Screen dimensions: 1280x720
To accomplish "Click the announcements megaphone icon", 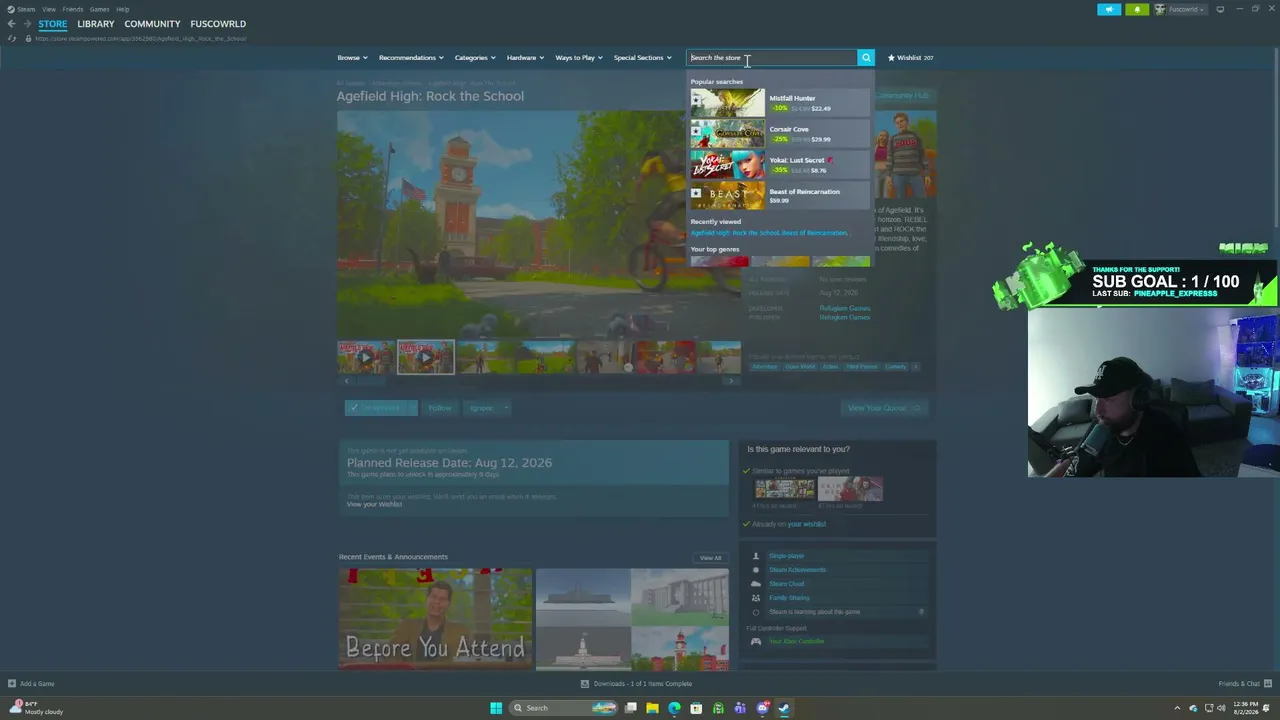I will [1109, 10].
